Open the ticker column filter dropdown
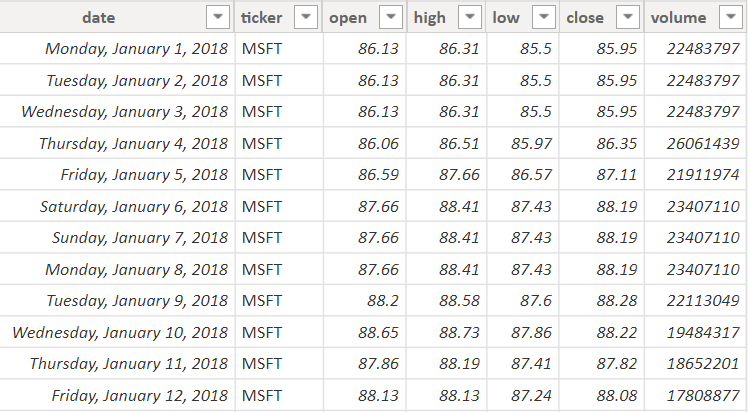 (x=306, y=17)
